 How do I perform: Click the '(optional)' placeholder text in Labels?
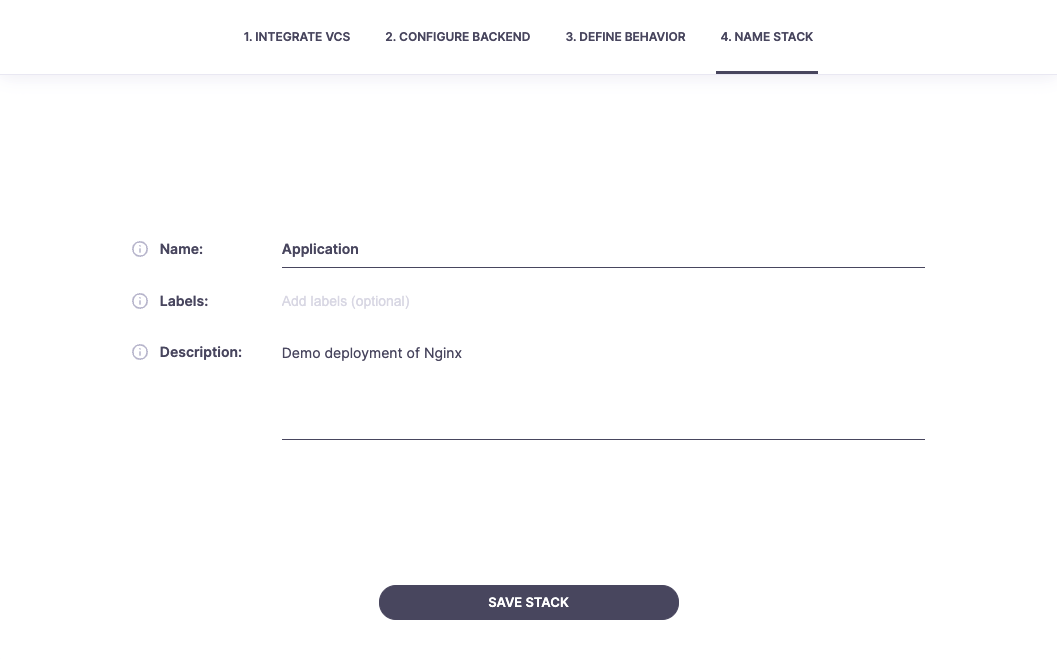pyautogui.click(x=380, y=301)
